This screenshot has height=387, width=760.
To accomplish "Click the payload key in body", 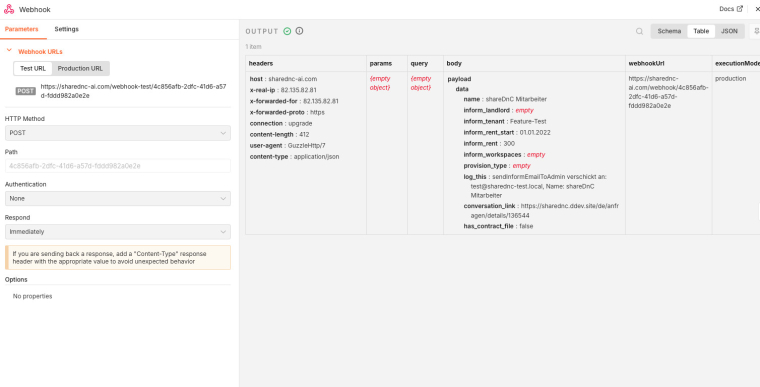I will pyautogui.click(x=459, y=79).
